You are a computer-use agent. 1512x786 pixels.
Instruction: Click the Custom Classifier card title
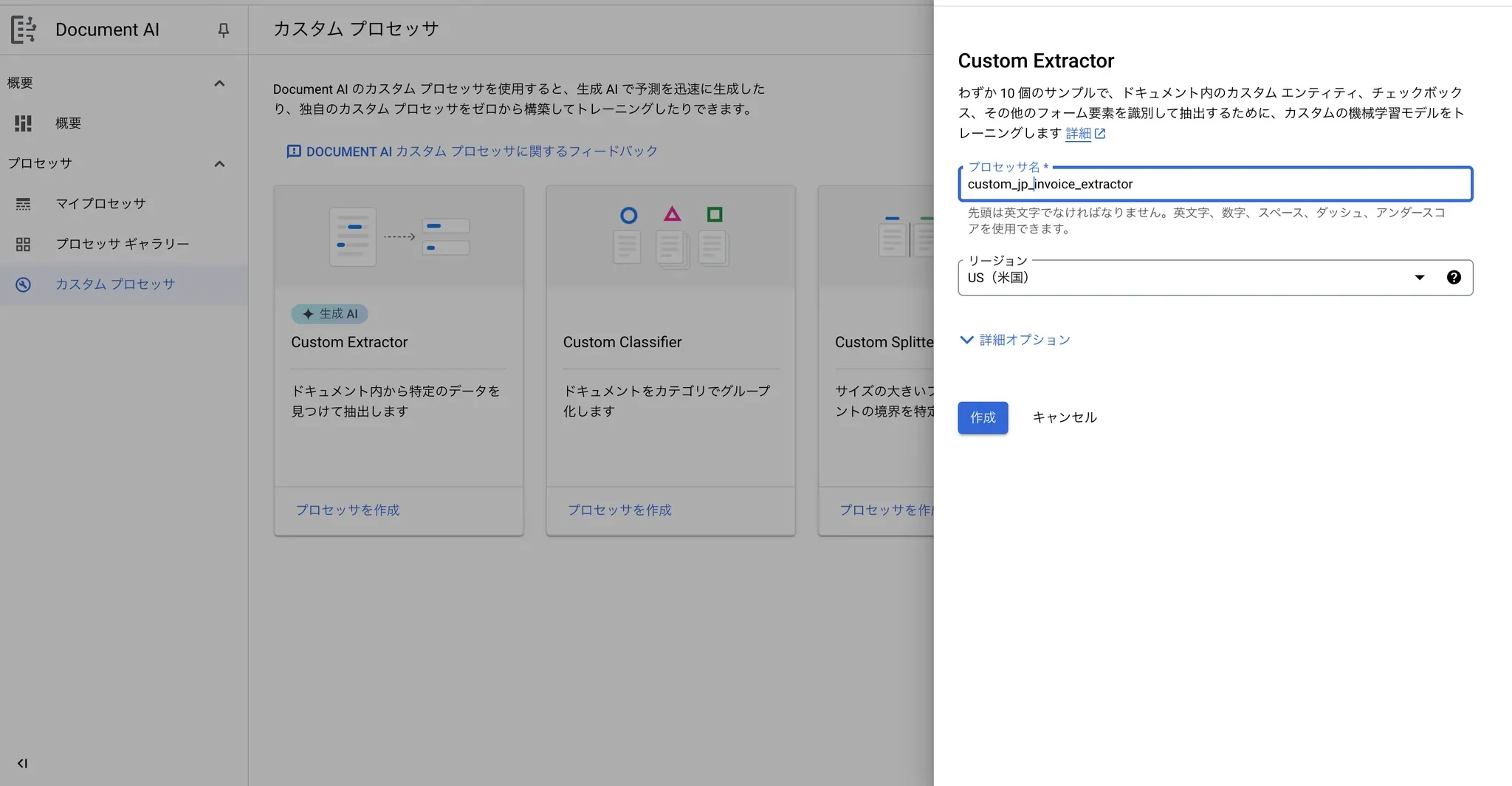pos(622,342)
